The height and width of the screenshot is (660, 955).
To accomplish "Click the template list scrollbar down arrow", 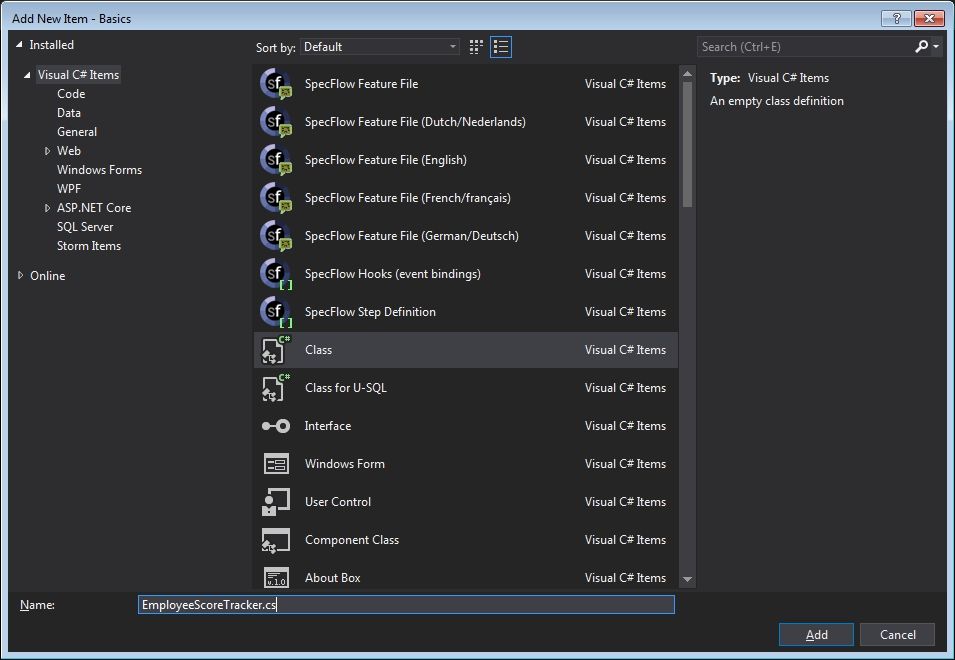I will [x=687, y=579].
